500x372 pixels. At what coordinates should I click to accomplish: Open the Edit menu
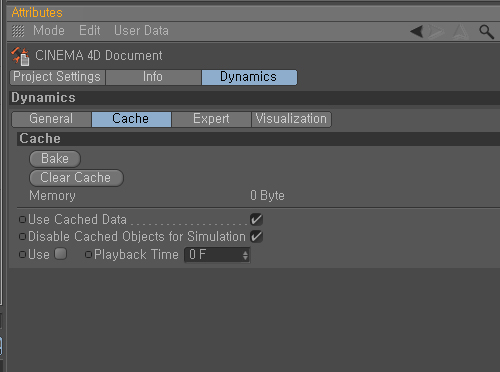tap(90, 31)
